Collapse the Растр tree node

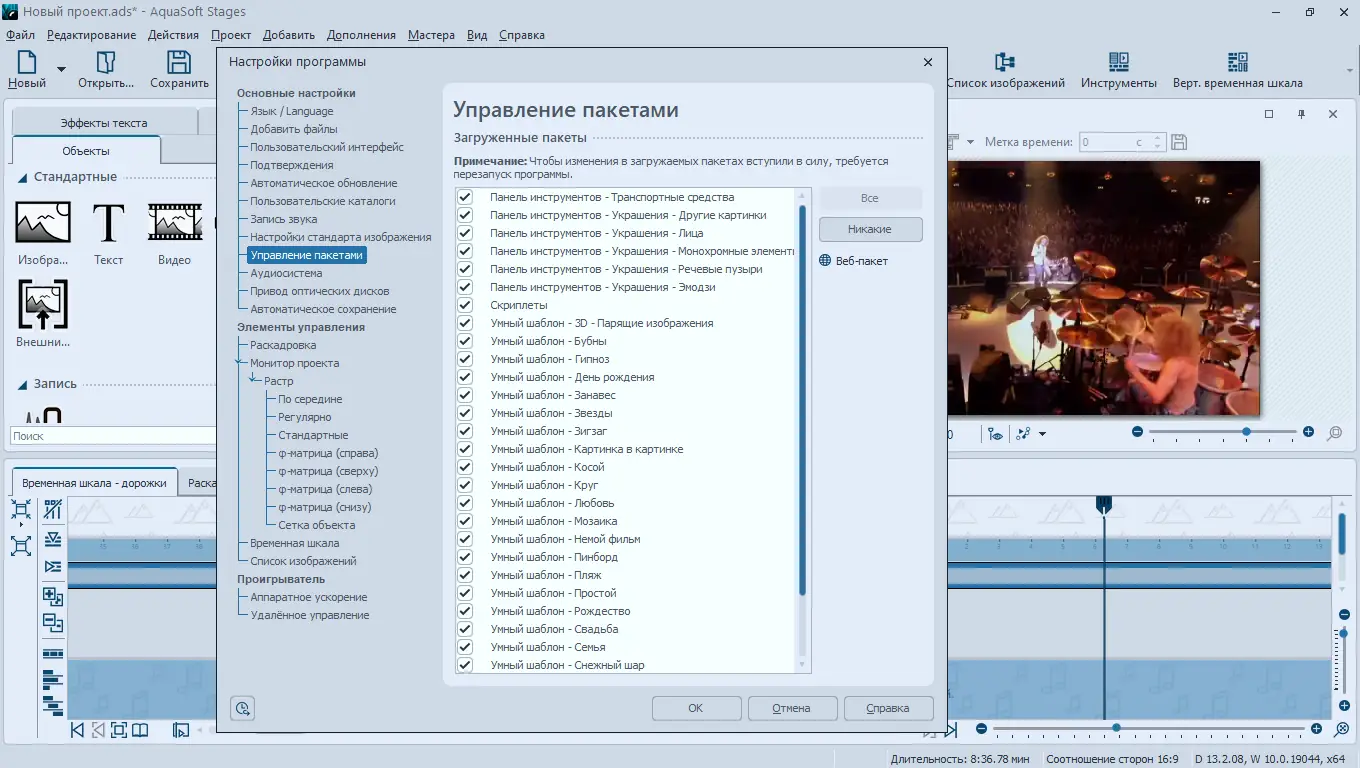click(254, 381)
